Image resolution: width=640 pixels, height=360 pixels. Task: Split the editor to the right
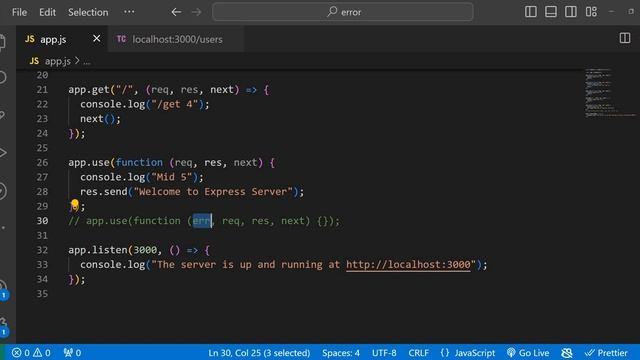625,38
